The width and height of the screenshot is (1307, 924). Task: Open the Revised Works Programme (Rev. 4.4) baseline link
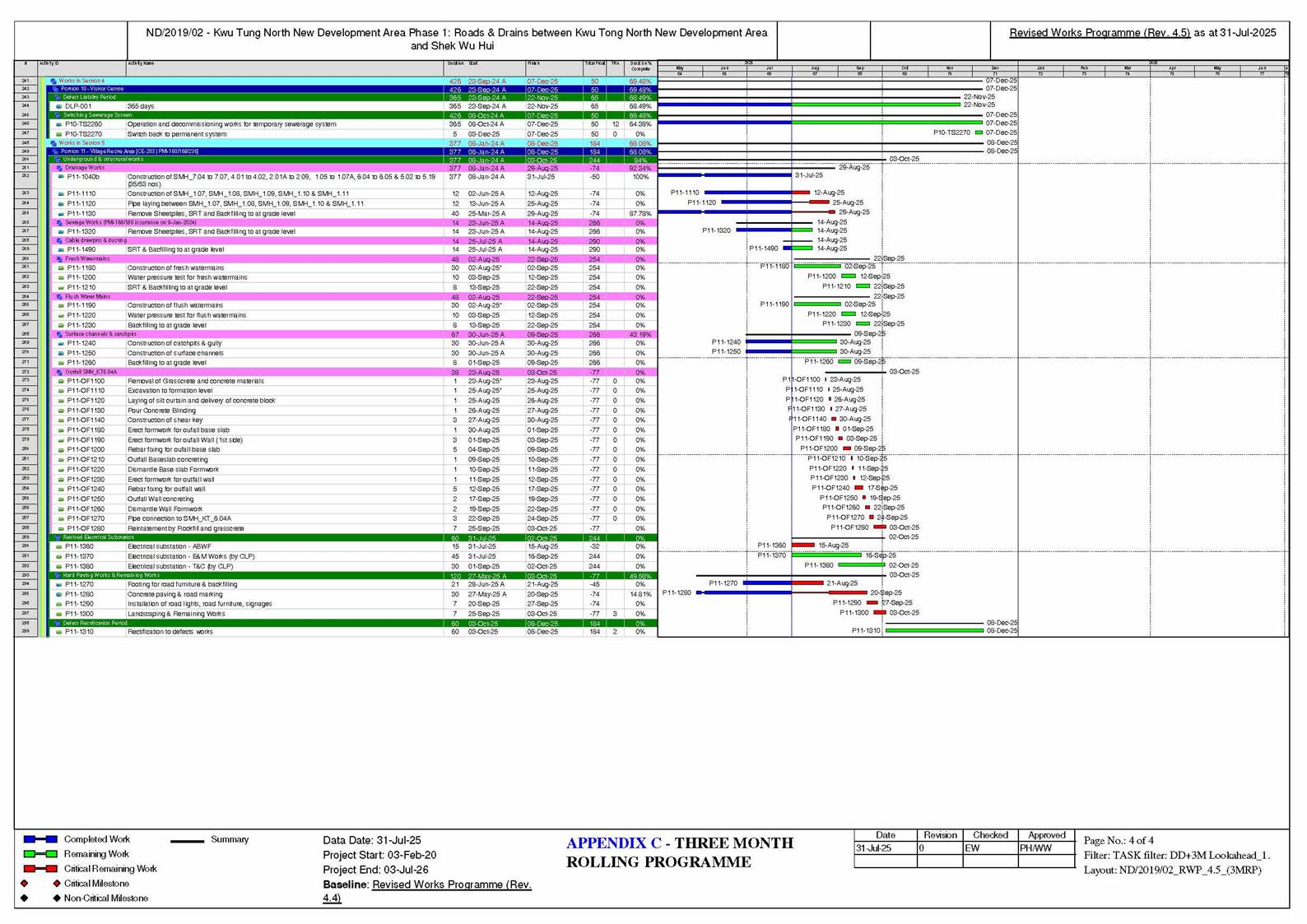tap(451, 885)
